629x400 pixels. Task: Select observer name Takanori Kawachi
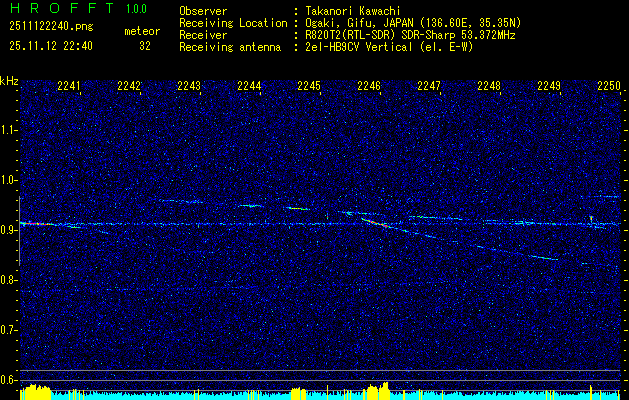pyautogui.click(x=352, y=11)
